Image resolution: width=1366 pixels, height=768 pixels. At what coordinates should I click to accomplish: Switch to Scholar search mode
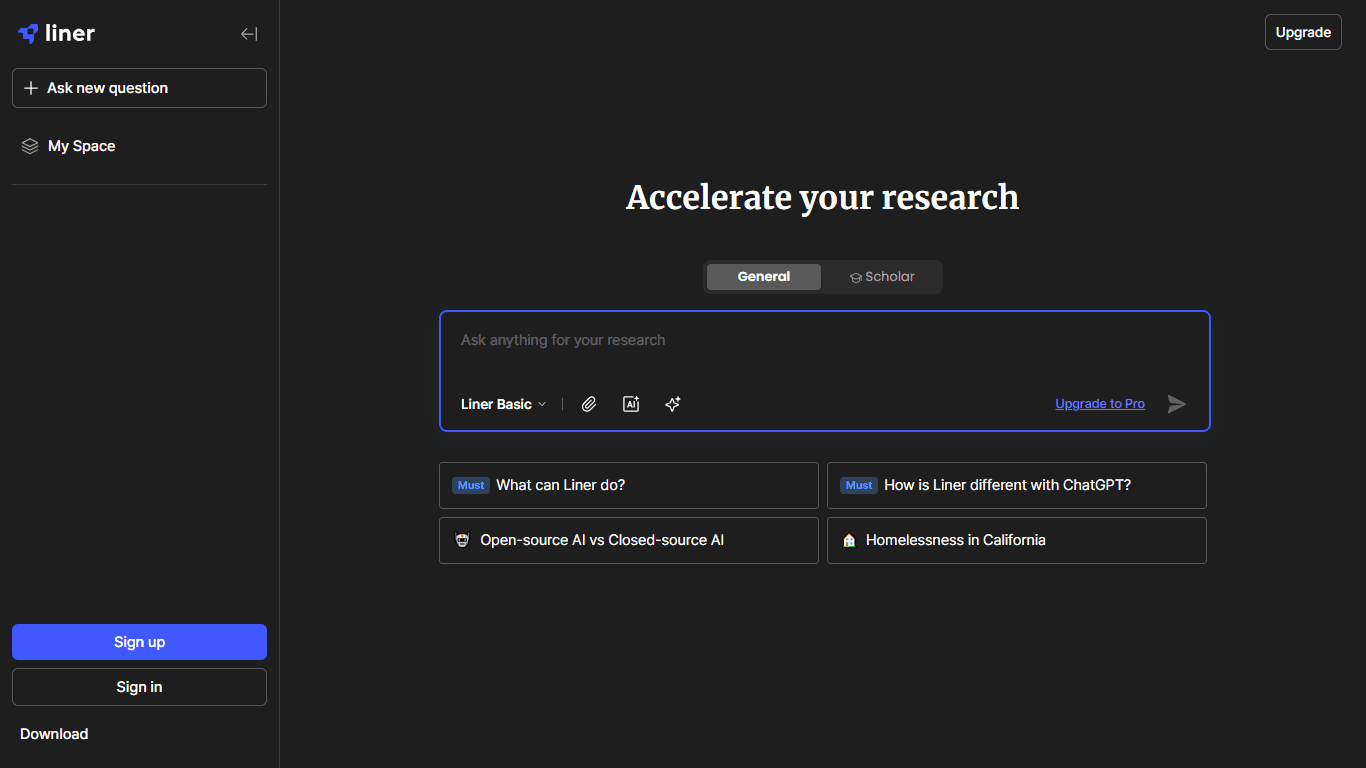[x=882, y=276]
